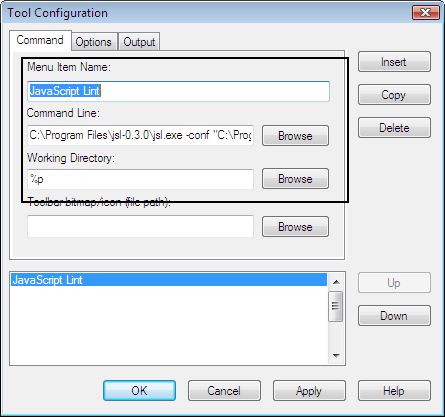
Task: Click the Toolbar bitmap/icon path field
Action: click(x=140, y=226)
